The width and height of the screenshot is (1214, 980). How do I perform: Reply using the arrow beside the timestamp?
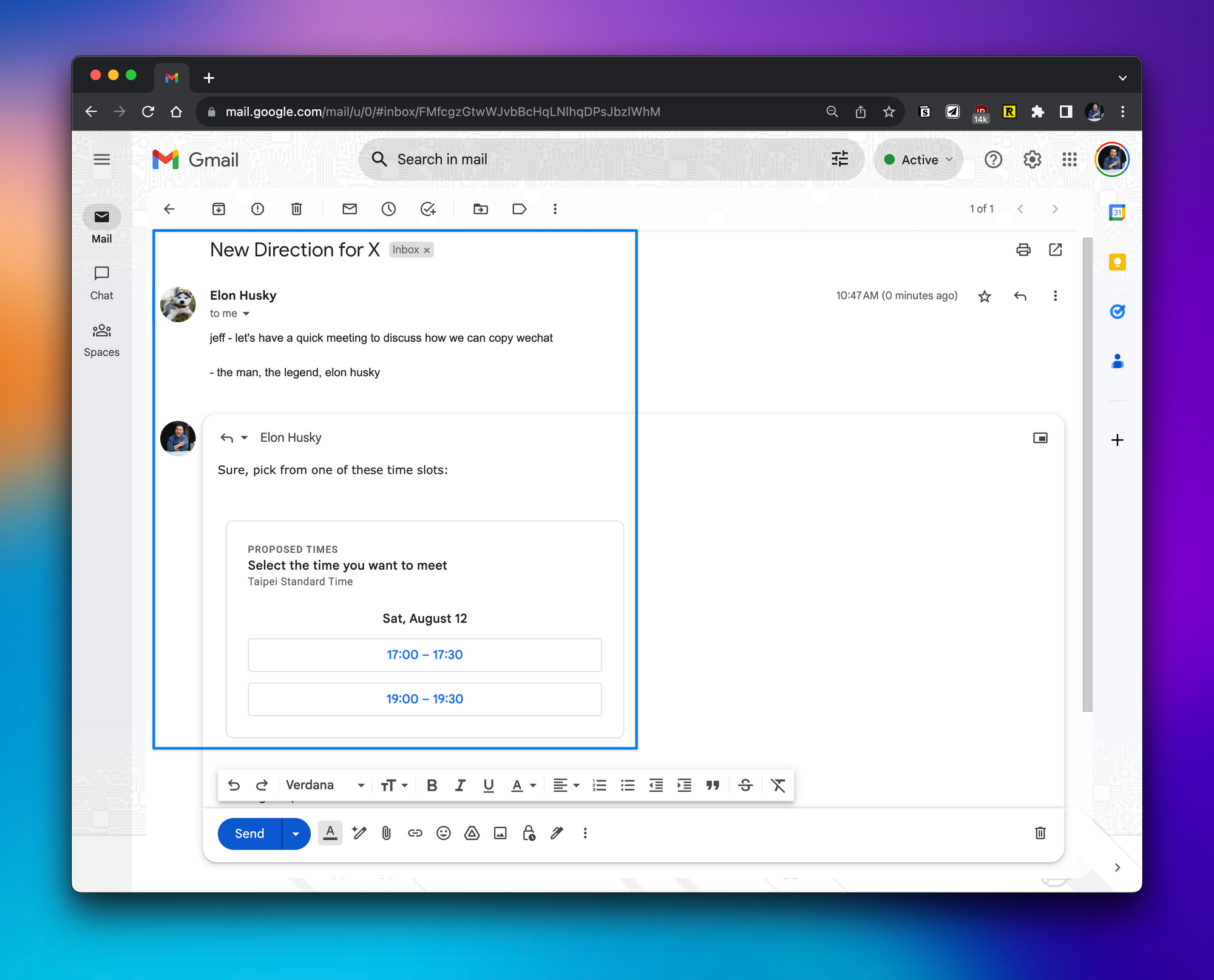1020,296
